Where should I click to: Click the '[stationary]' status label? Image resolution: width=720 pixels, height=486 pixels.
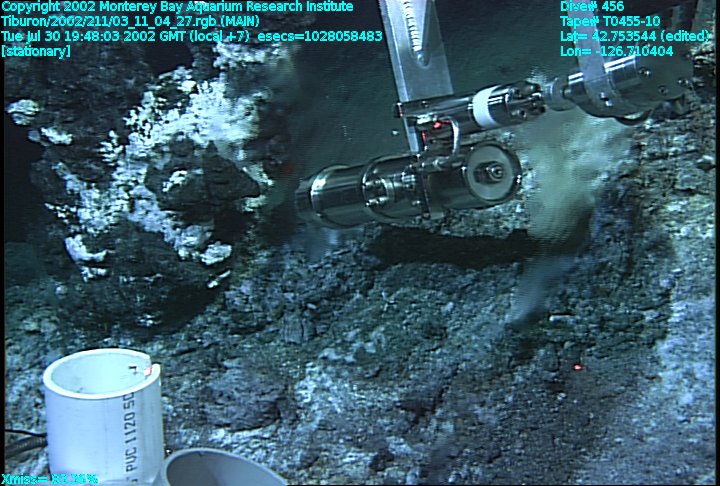[x=36, y=51]
